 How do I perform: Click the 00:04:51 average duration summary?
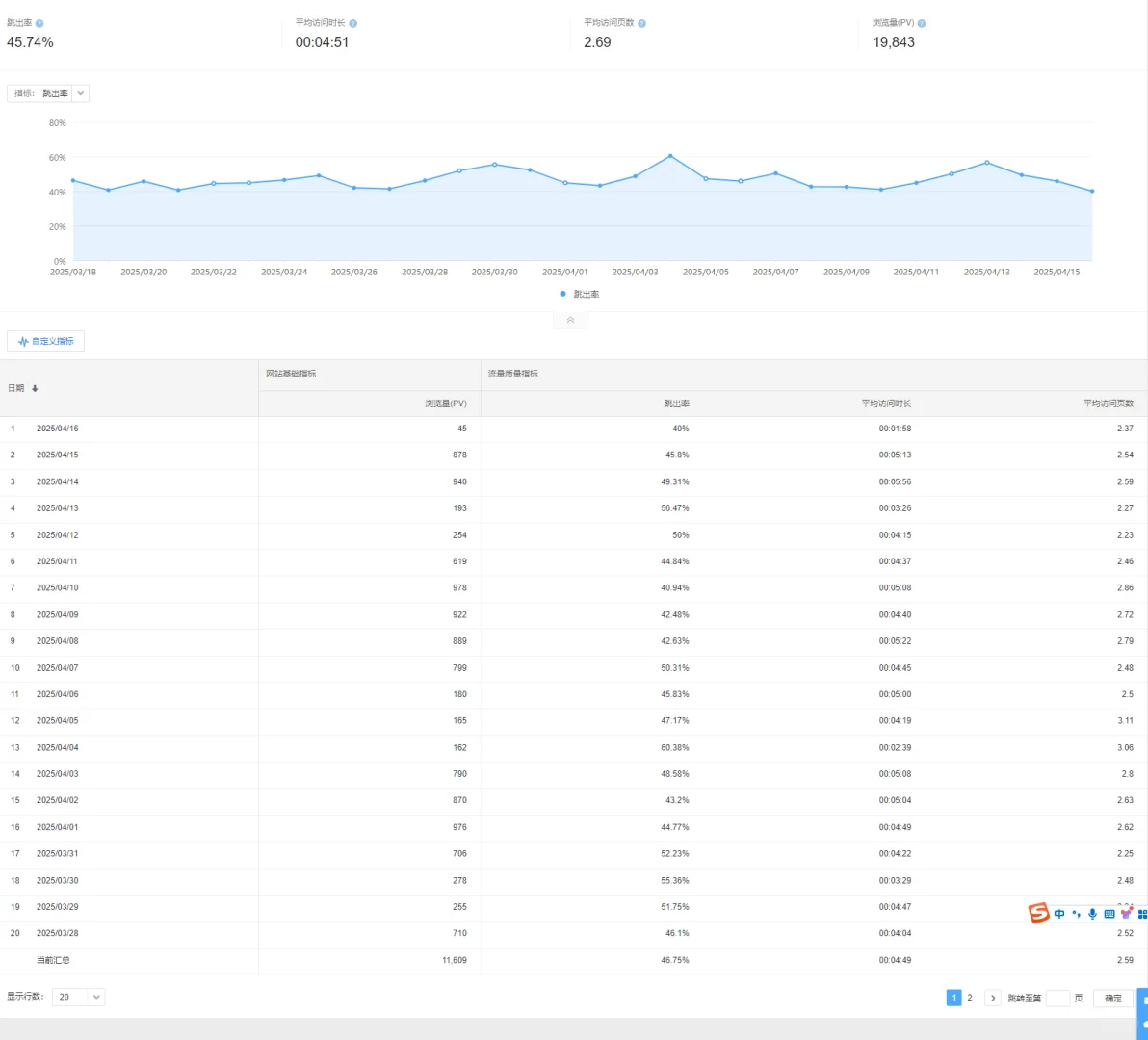[x=322, y=42]
